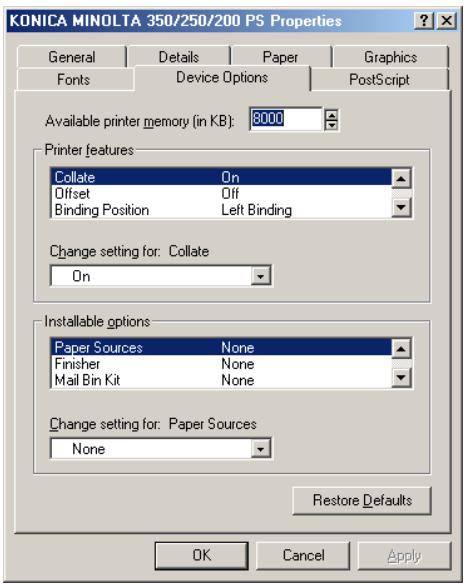Click the Cancel button

point(303,556)
